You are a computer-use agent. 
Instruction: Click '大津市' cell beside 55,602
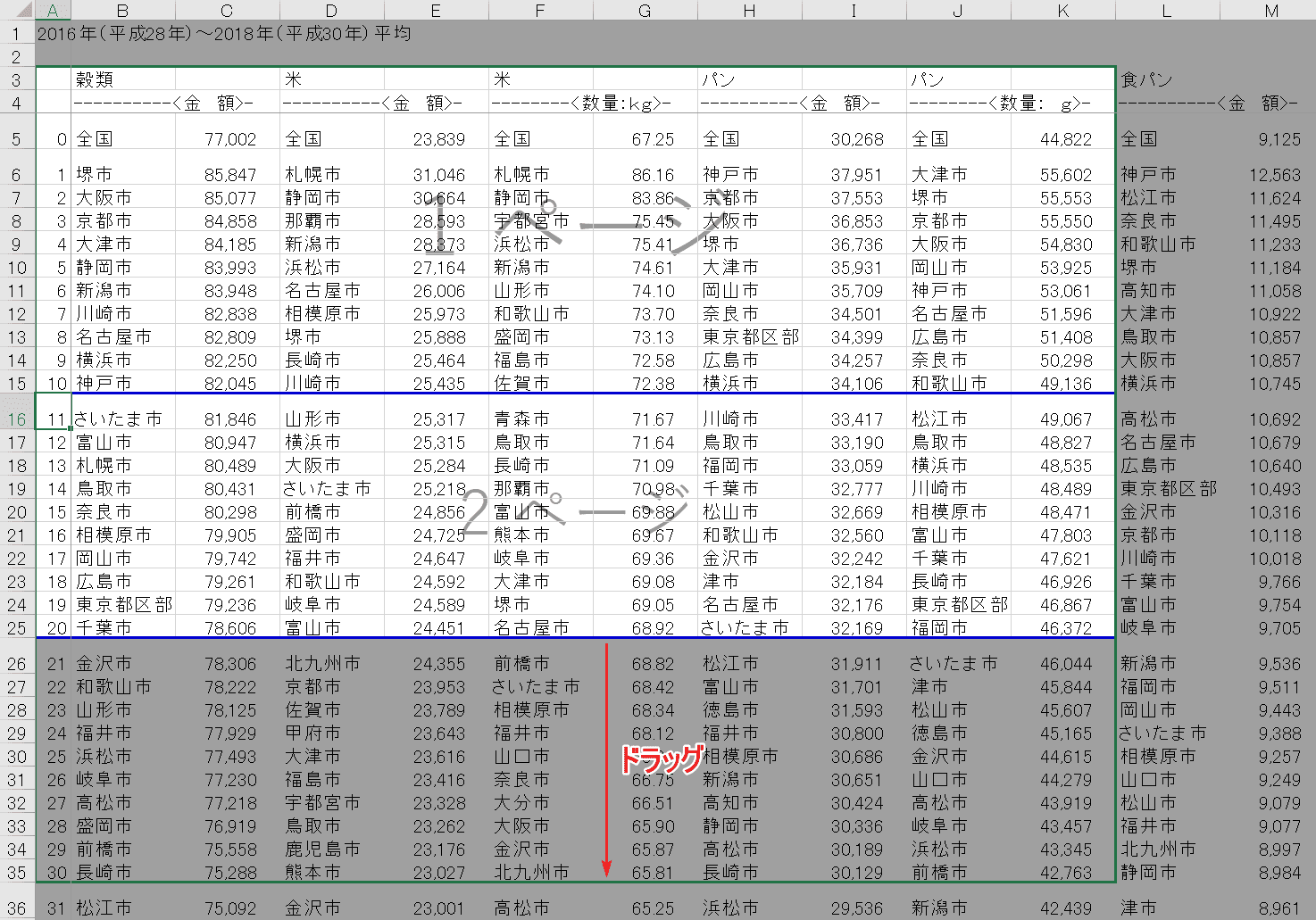pos(958,175)
